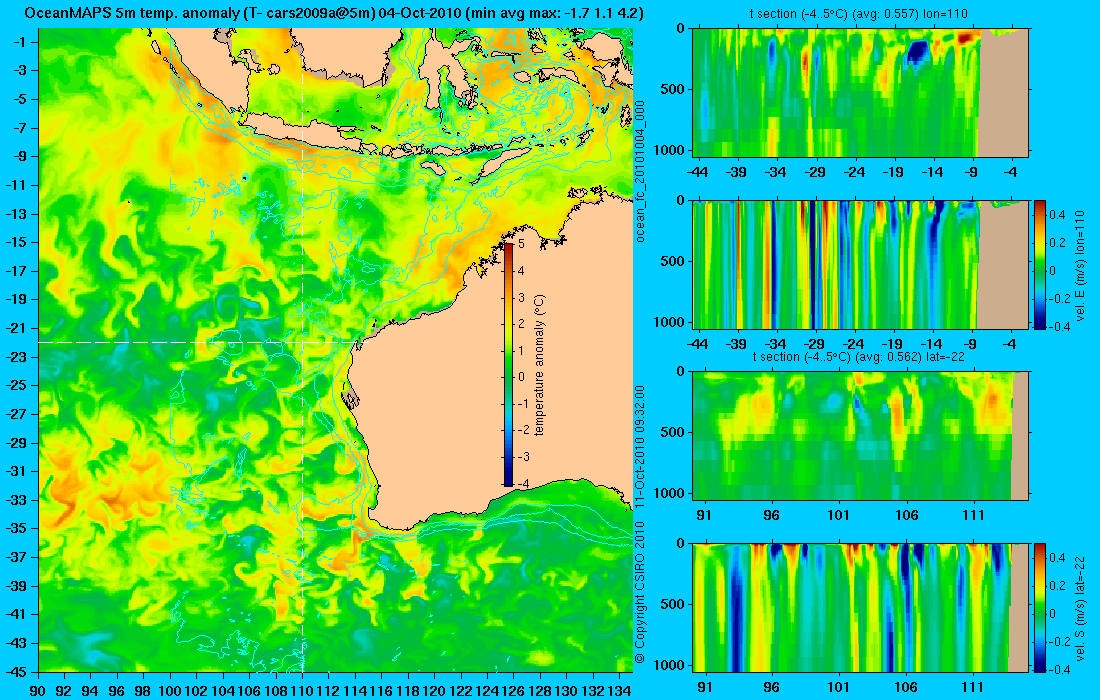1100x700 pixels.
Task: Click the '106' tick under lat=-22 temperature section
Action: coord(906,515)
